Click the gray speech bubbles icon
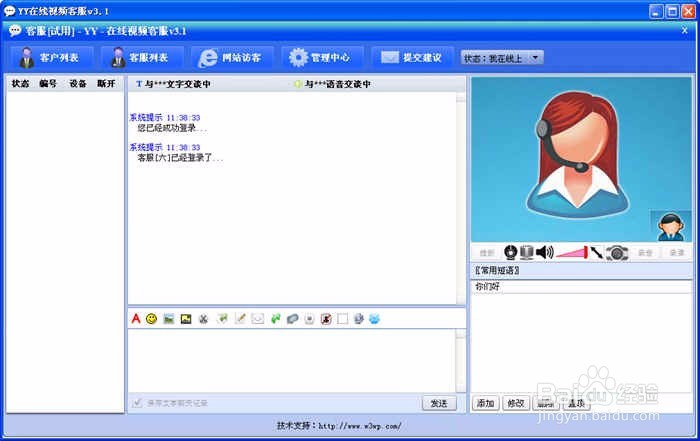 (292, 319)
